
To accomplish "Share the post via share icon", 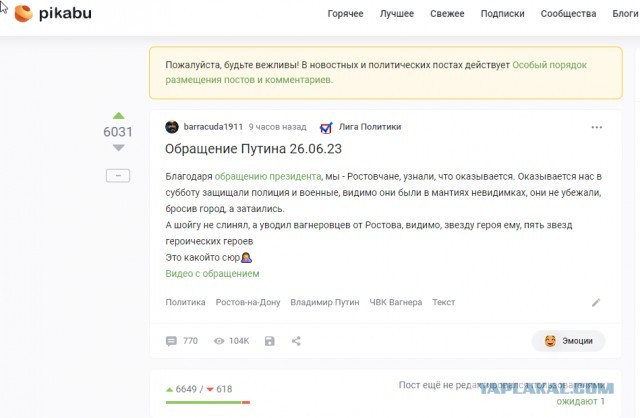I will 296,341.
